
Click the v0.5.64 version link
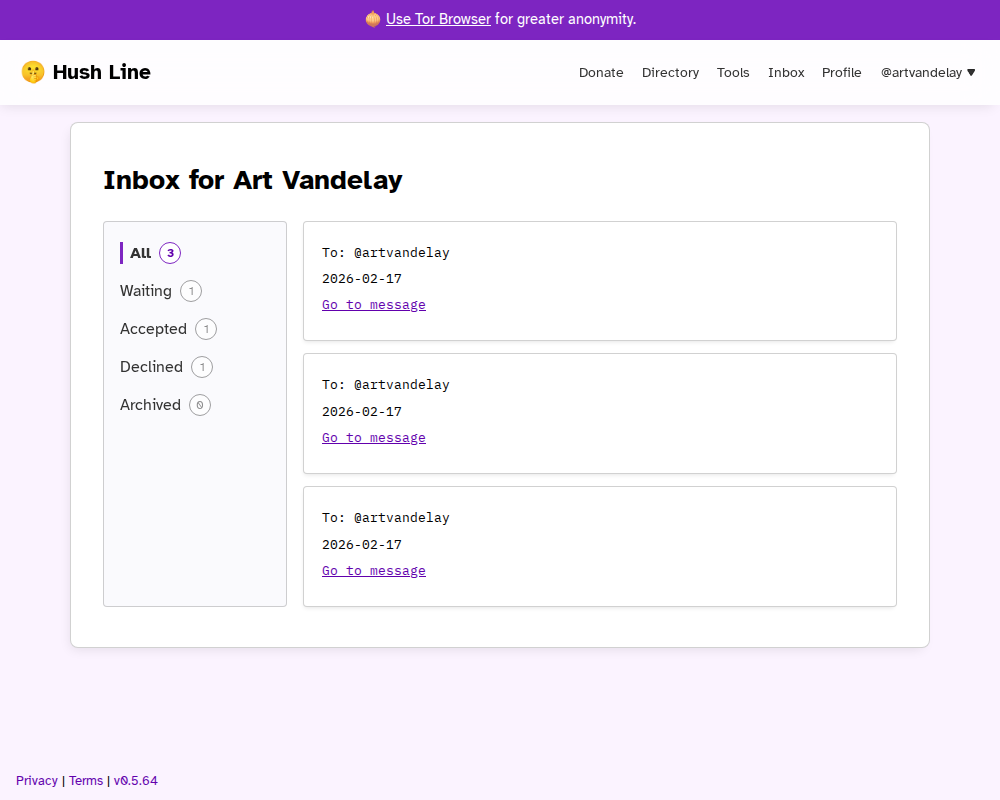(136, 780)
